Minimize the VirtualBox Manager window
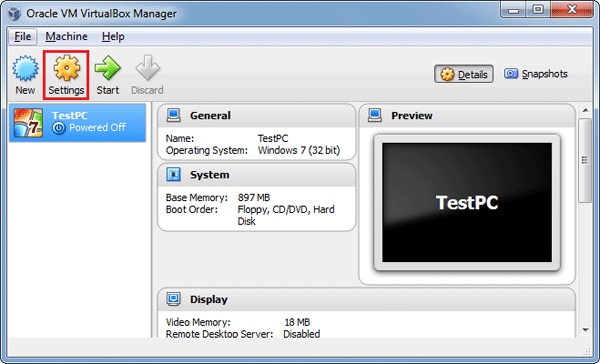 point(514,10)
